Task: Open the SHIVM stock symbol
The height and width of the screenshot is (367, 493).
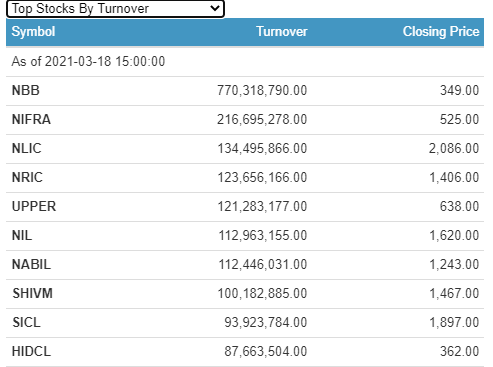Action: coord(33,293)
